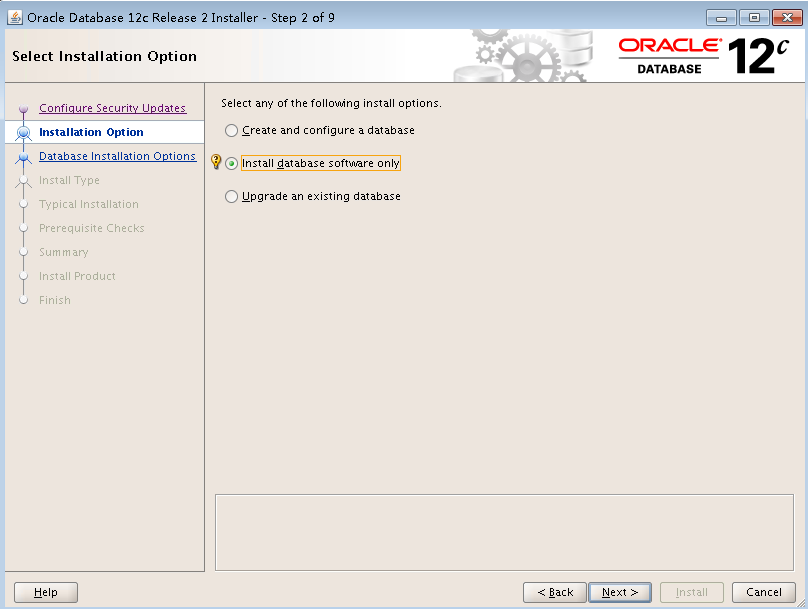Click the disabled Install button

[x=692, y=593]
